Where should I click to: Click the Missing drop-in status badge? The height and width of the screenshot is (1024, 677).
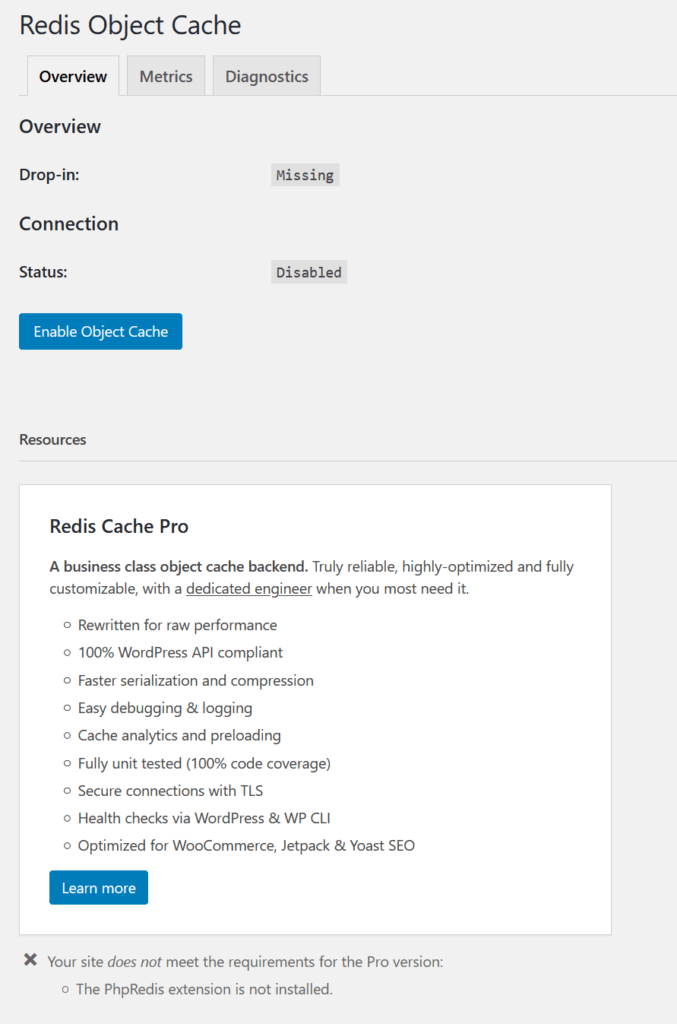click(305, 175)
